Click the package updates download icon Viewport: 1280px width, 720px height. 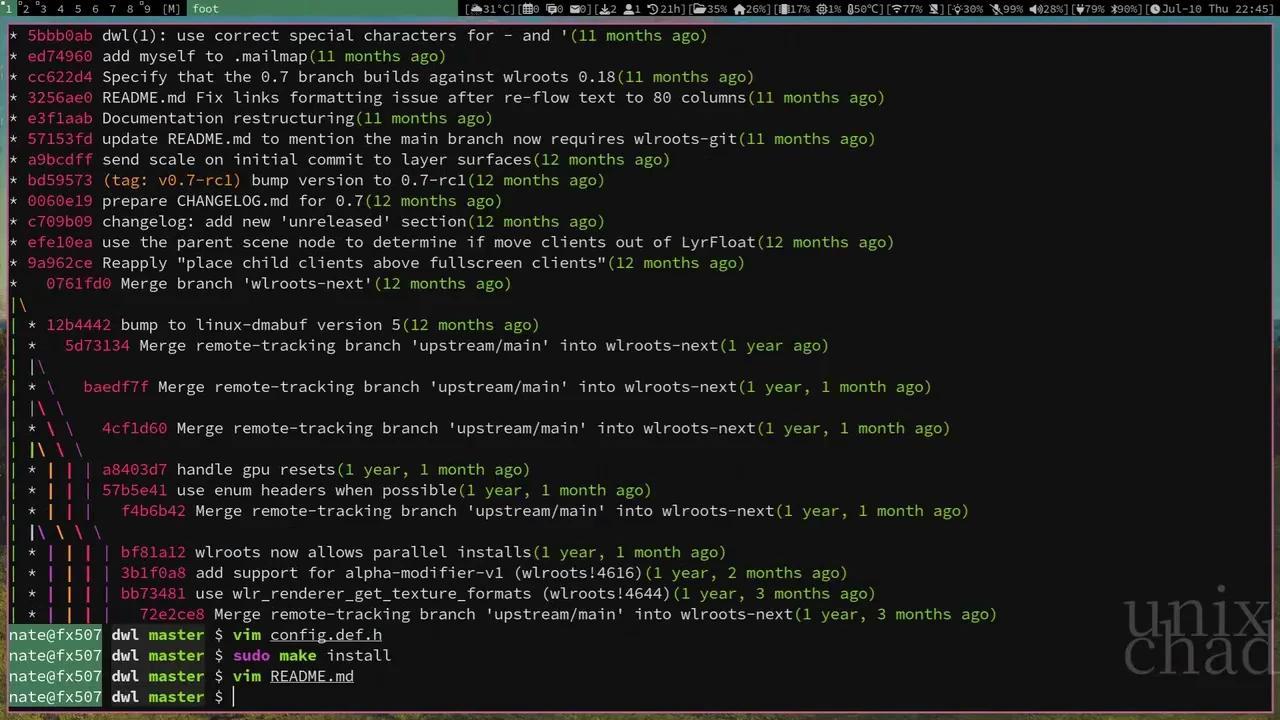pyautogui.click(x=606, y=9)
